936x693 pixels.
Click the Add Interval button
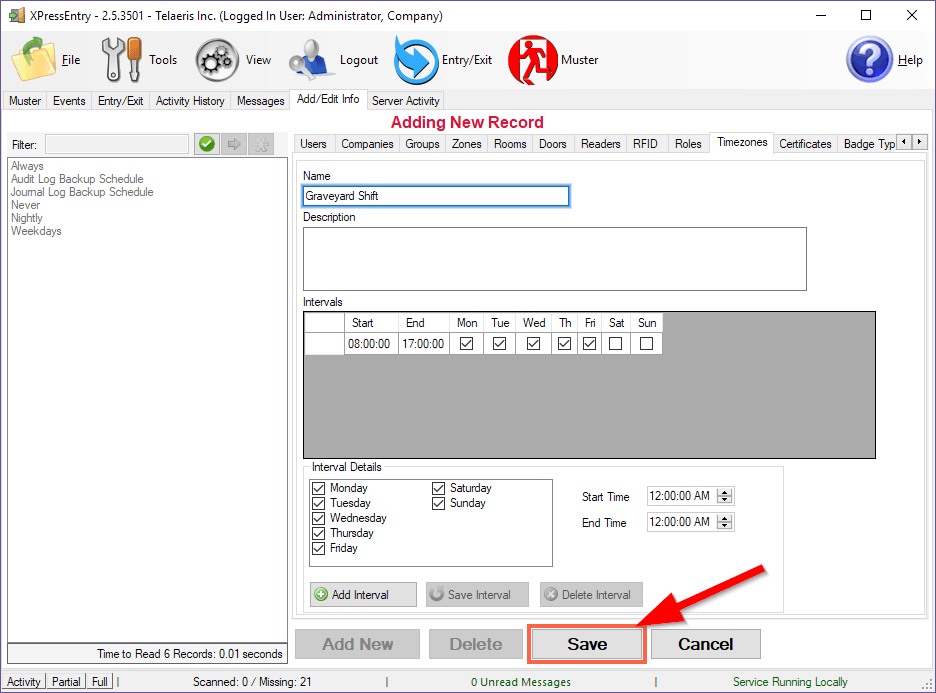pos(363,595)
